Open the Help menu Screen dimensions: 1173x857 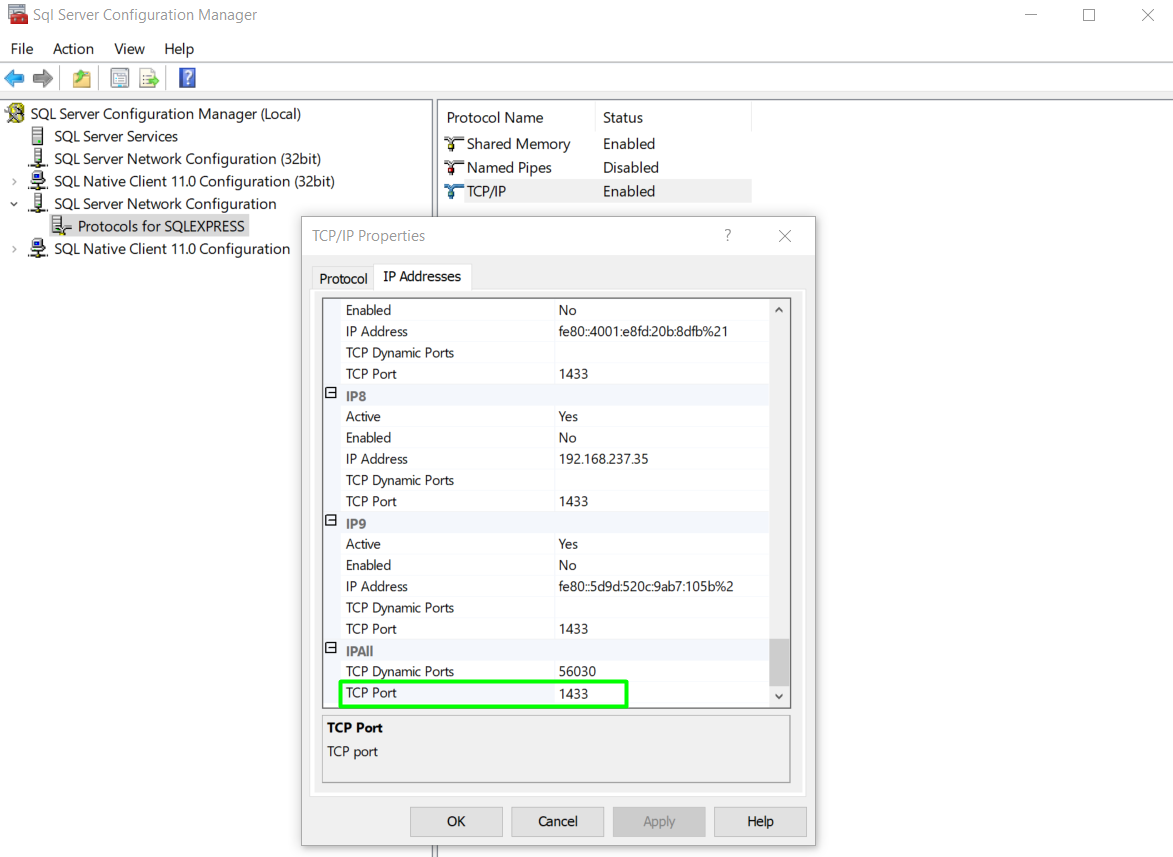tap(179, 49)
